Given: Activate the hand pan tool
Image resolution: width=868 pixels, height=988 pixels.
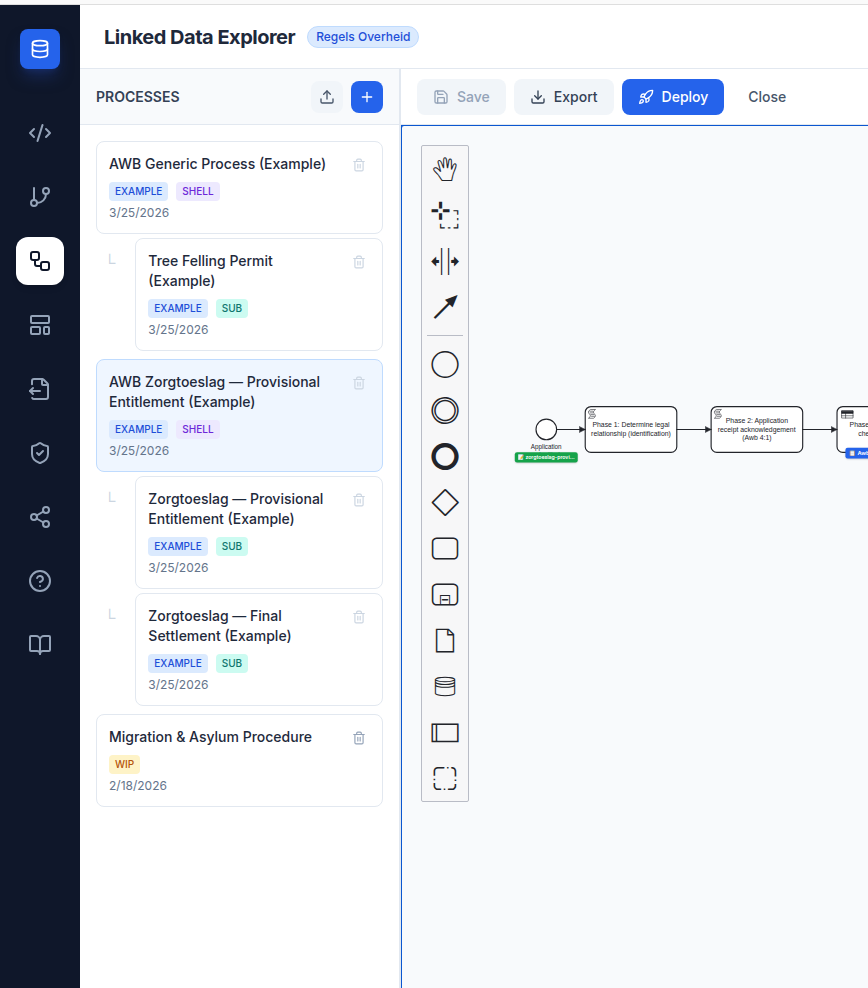Looking at the screenshot, I should point(445,168).
